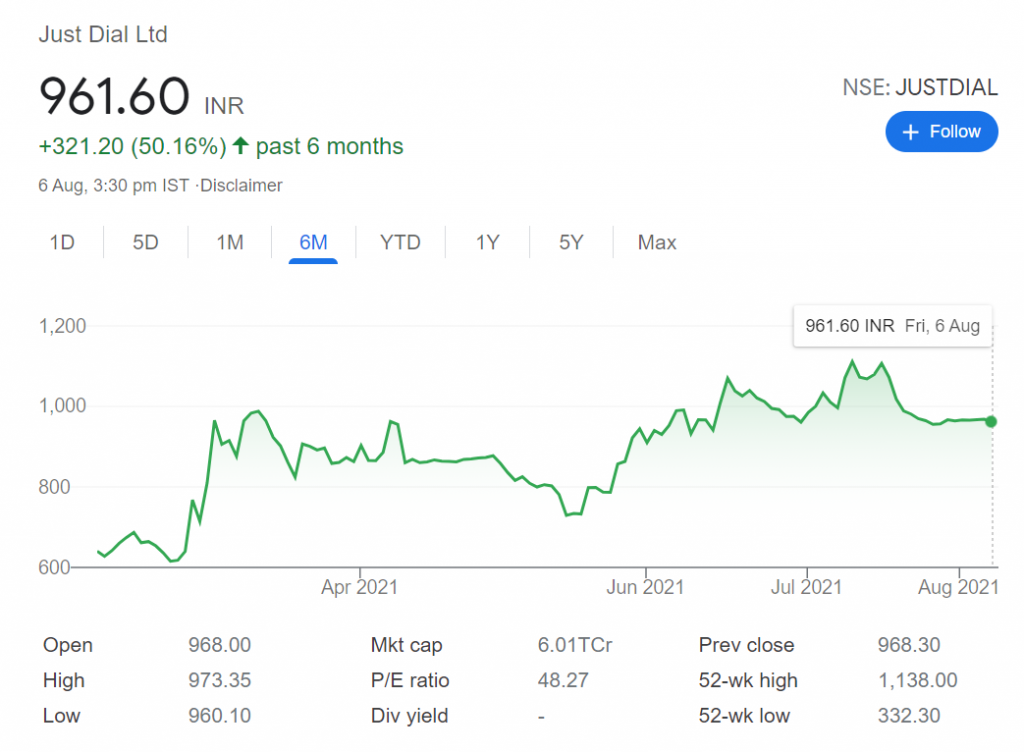Click the 800 y-axis label

(54, 487)
